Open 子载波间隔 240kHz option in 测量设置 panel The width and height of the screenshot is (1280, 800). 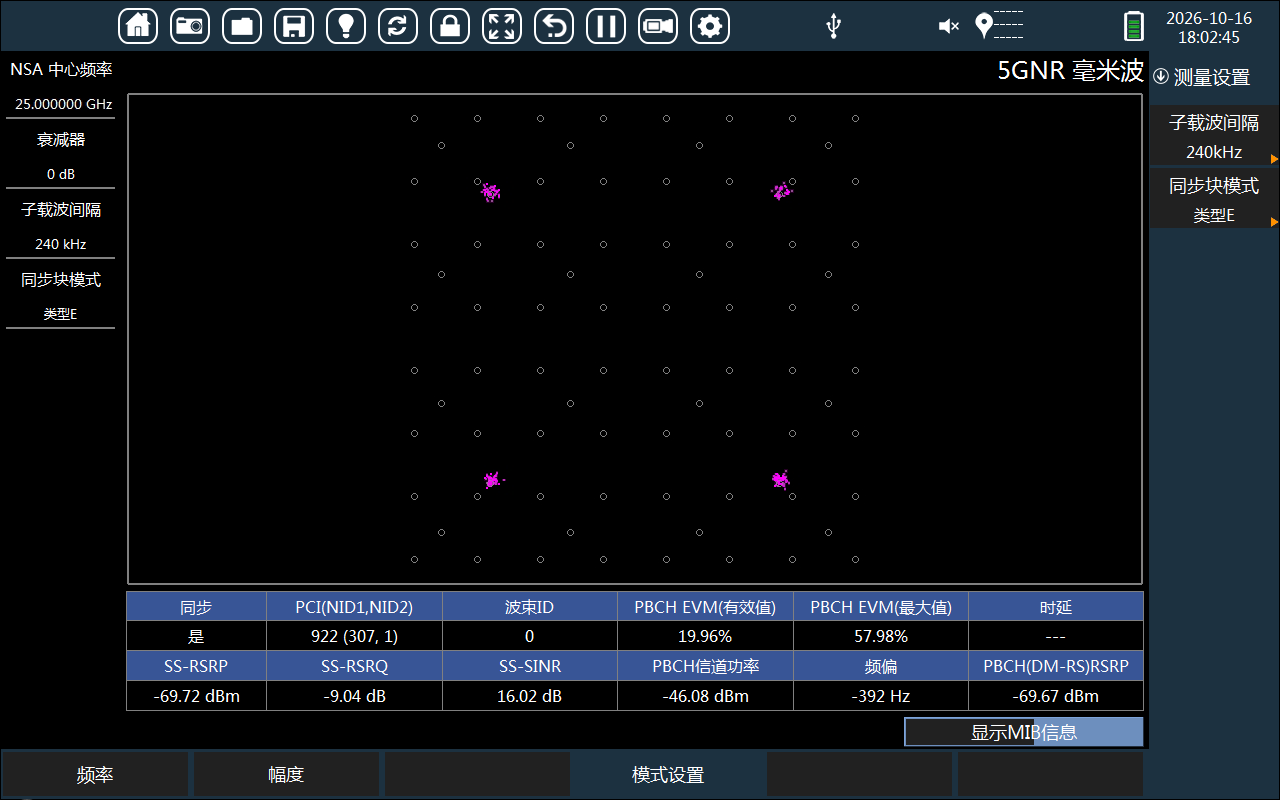click(1214, 137)
